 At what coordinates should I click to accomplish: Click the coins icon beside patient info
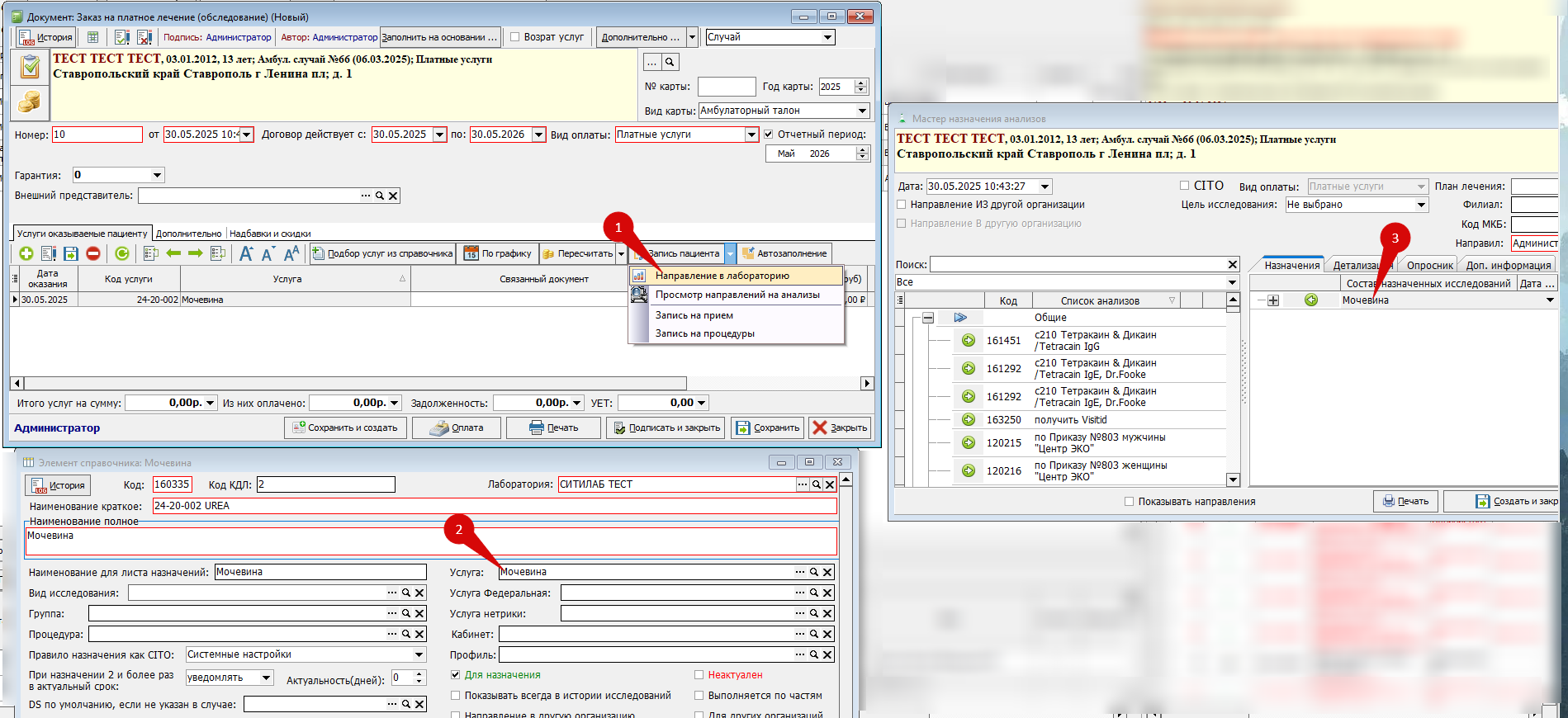30,102
